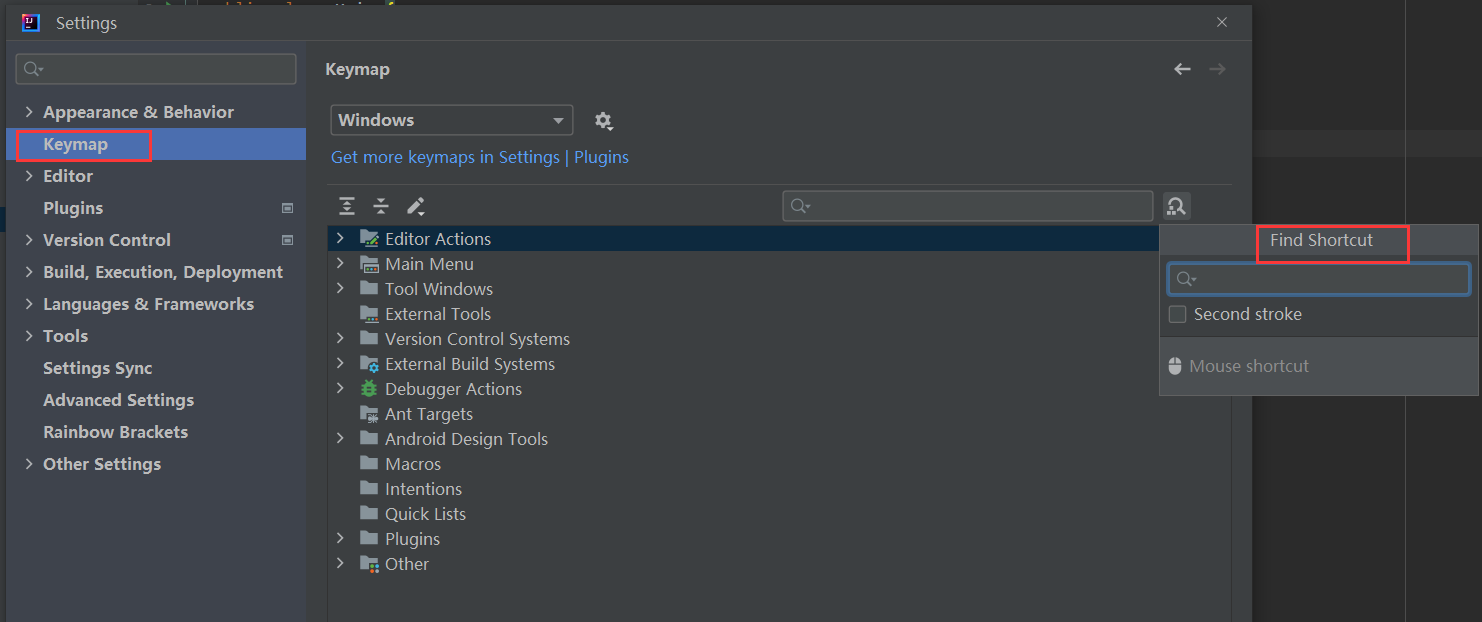The height and width of the screenshot is (622, 1482).
Task: Click the keymap actions search field
Action: [967, 206]
